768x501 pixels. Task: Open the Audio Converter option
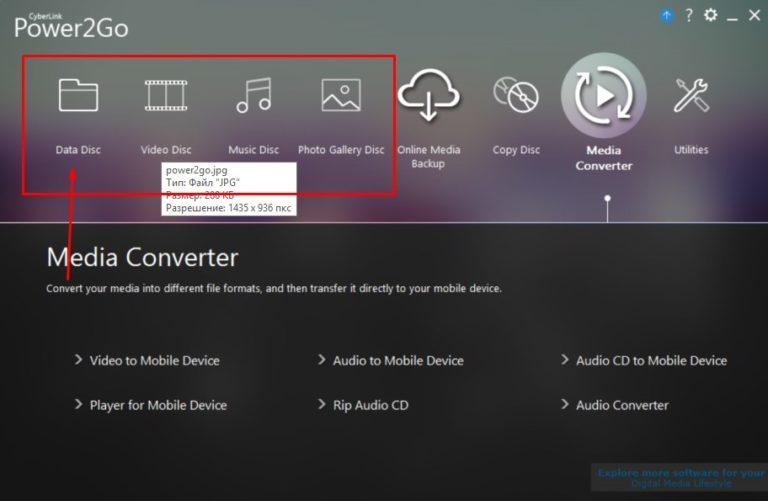tap(622, 405)
